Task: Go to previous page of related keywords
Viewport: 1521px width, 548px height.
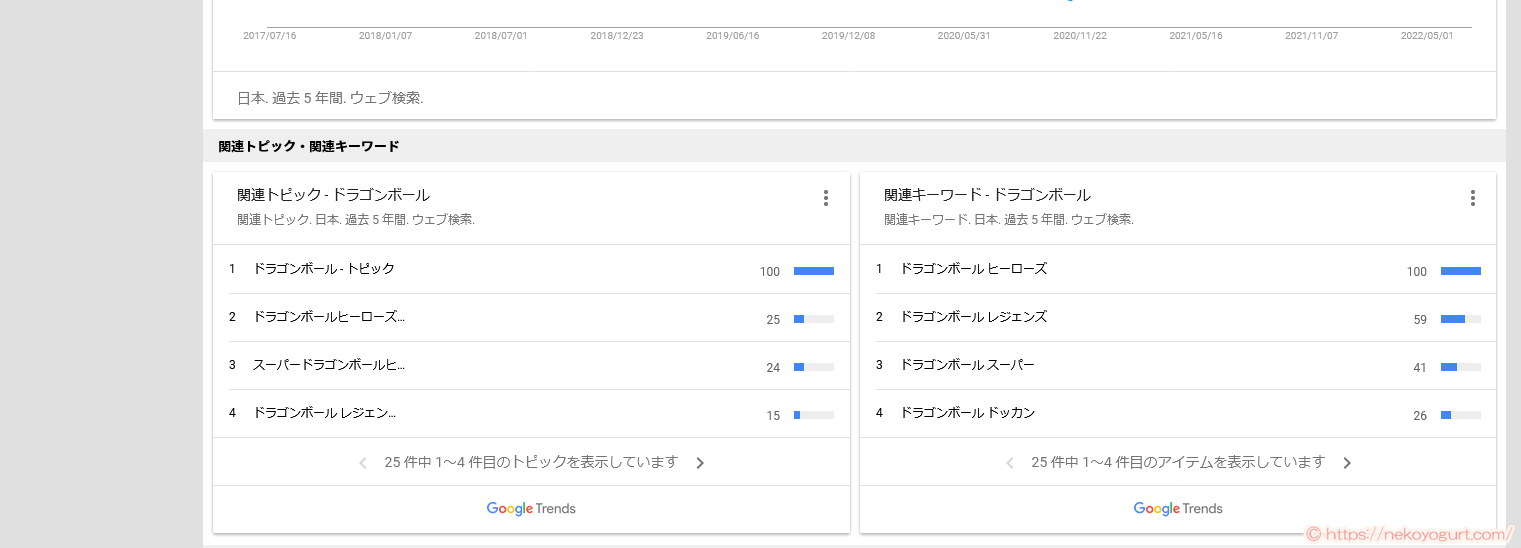Action: pyautogui.click(x=1010, y=463)
